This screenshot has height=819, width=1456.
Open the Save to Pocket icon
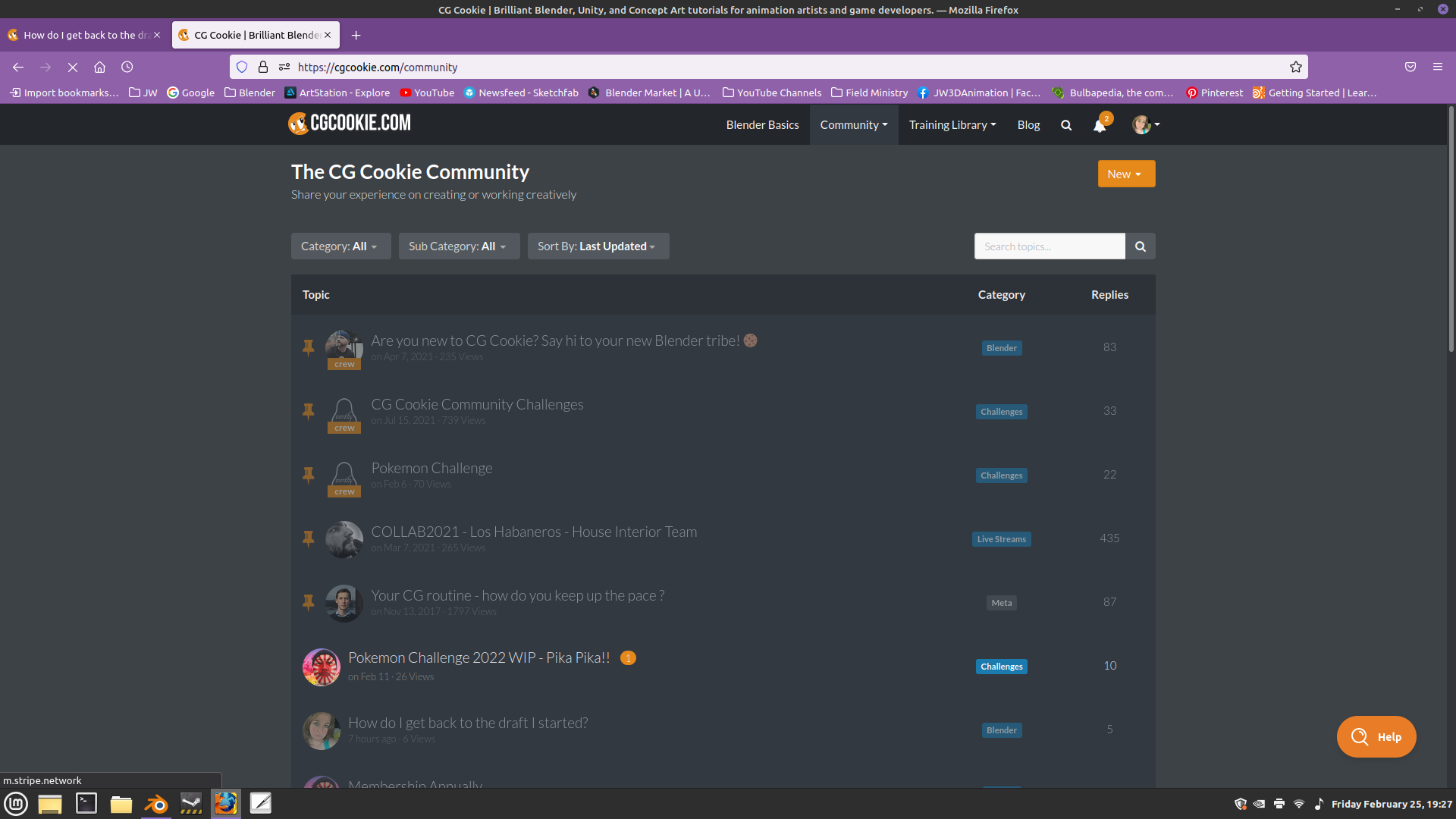pyautogui.click(x=1410, y=67)
